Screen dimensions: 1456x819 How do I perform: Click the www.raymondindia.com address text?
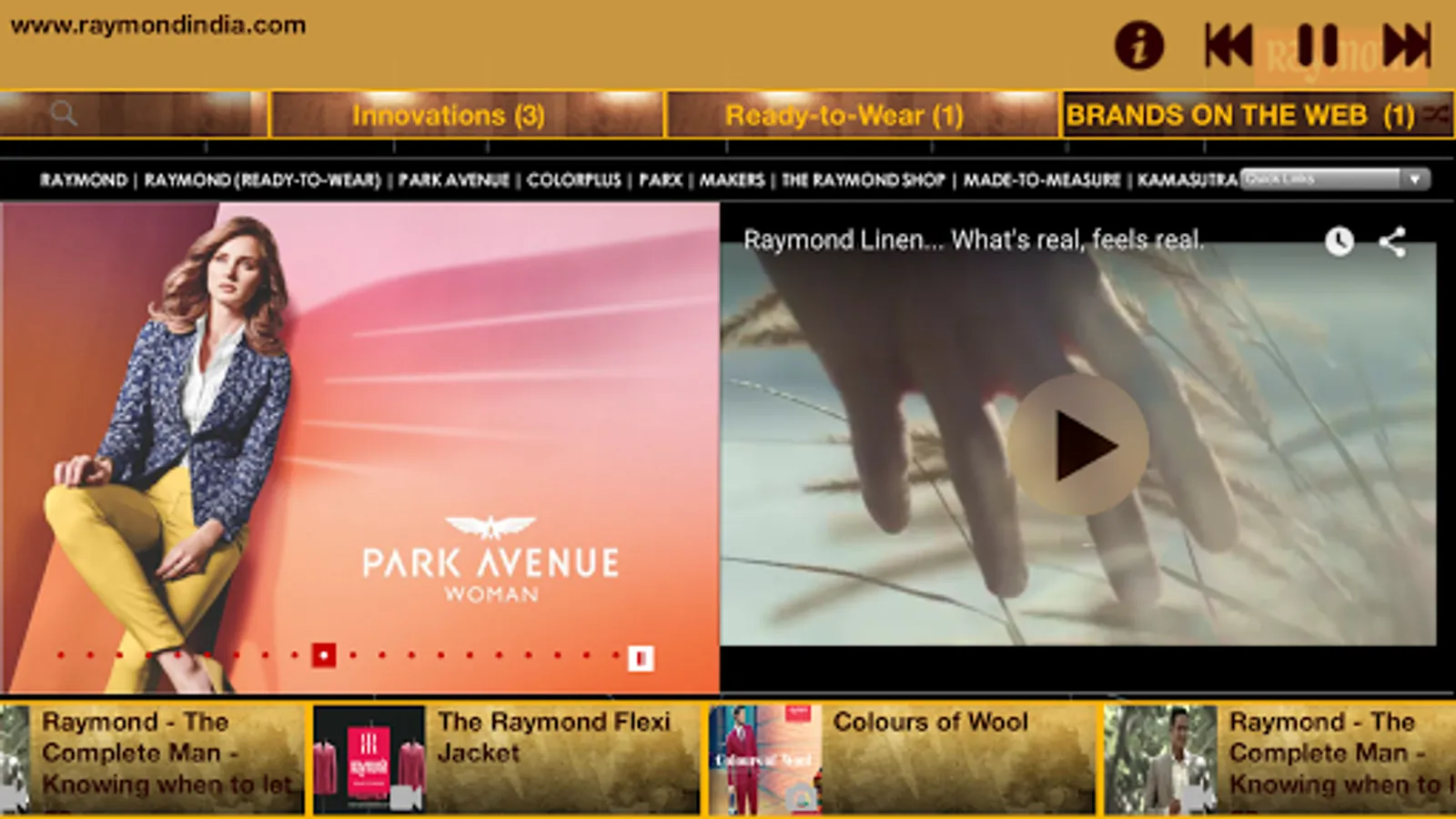click(157, 25)
